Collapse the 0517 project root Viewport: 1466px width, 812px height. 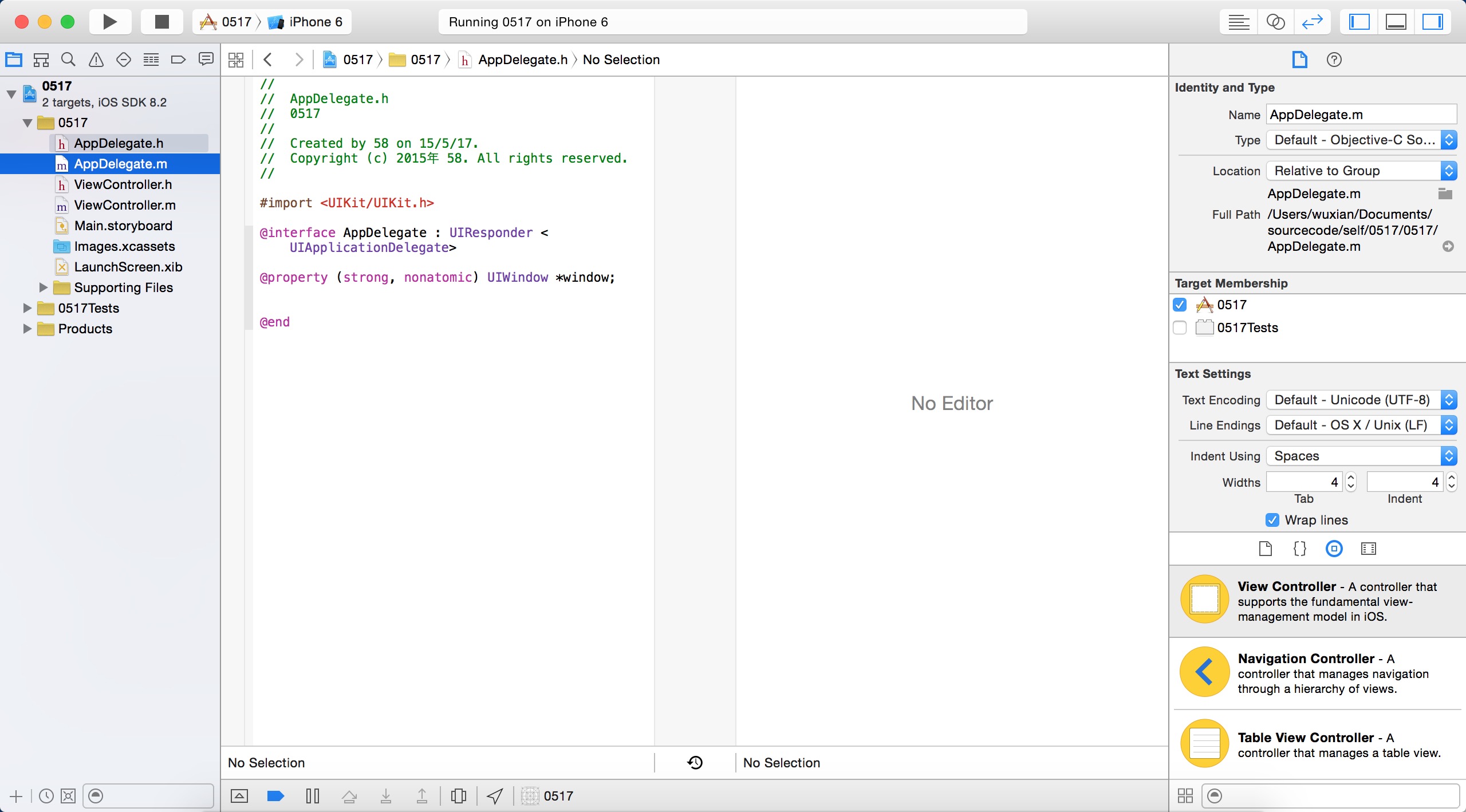[x=11, y=94]
